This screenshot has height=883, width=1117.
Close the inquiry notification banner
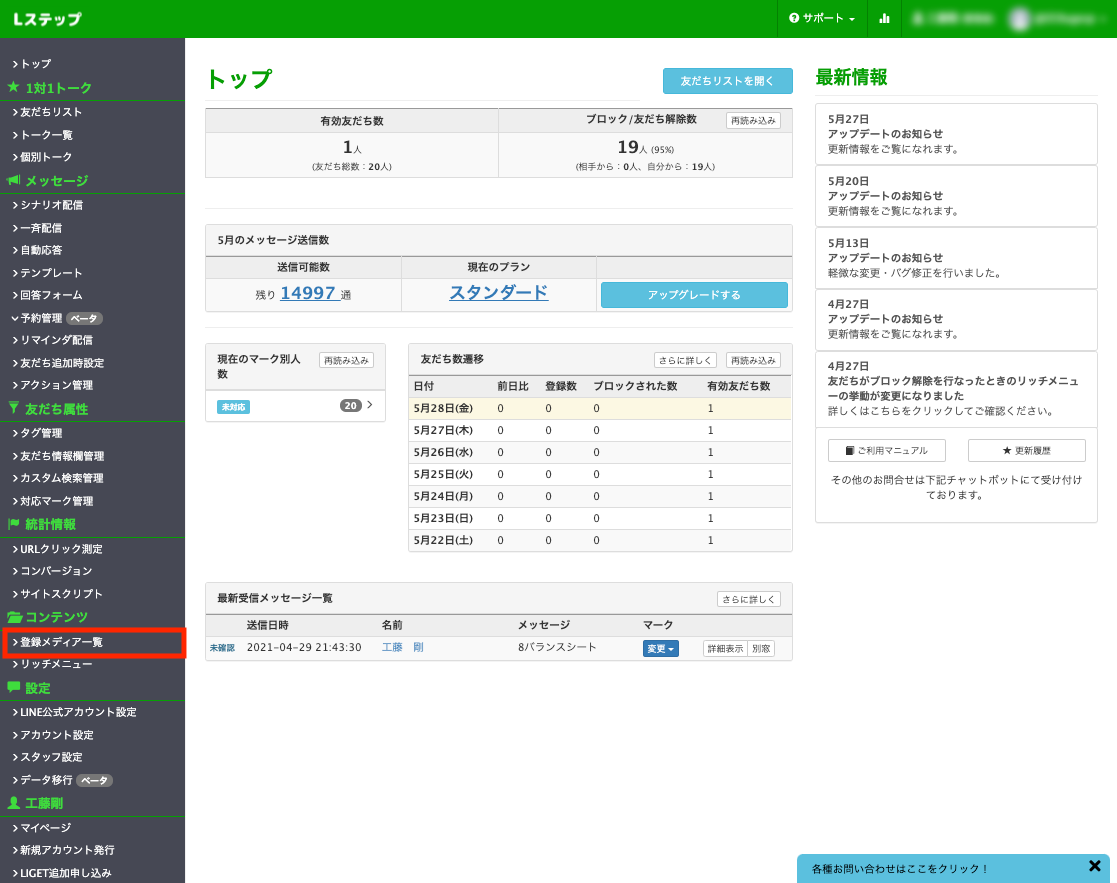click(x=1094, y=865)
